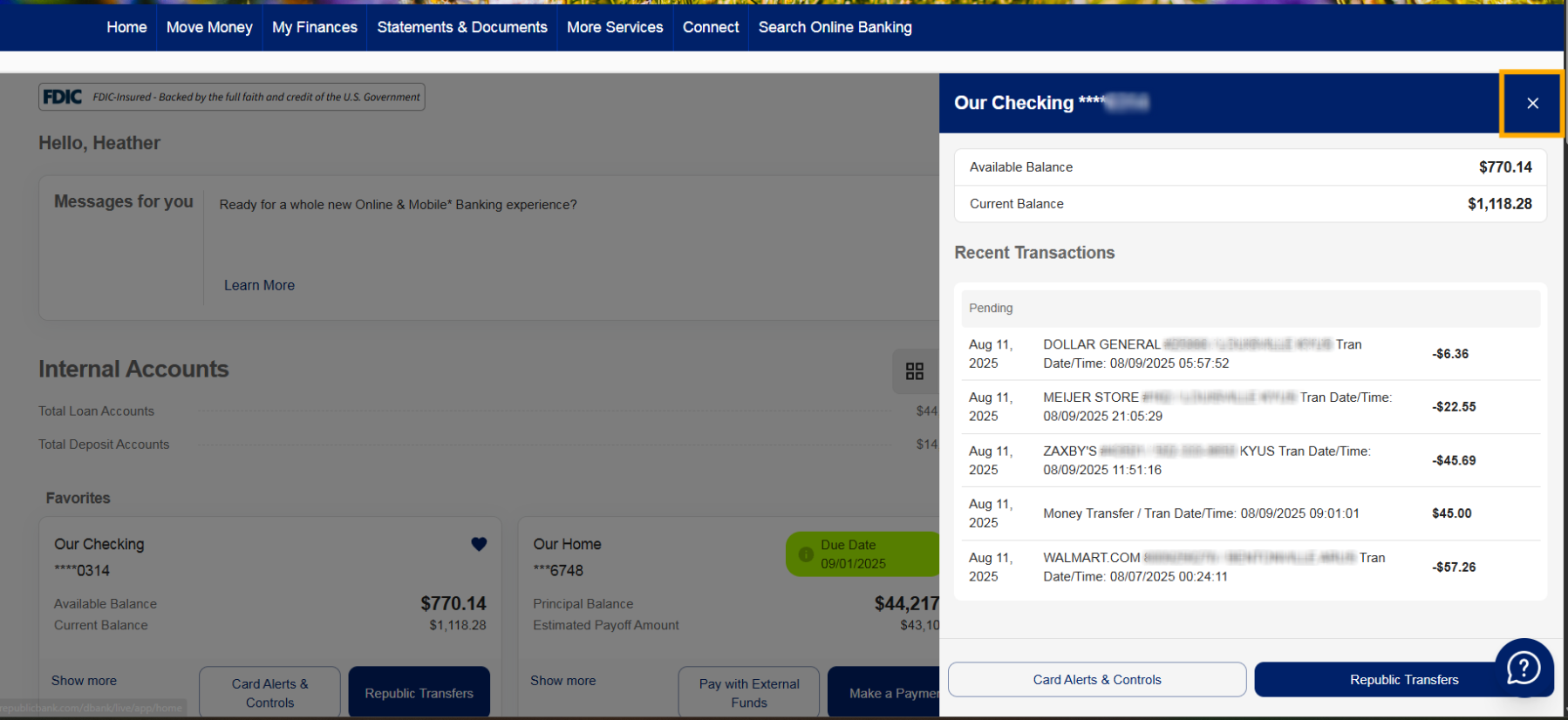The width and height of the screenshot is (1568, 720).
Task: Click the ****0314 account number
Action: [82, 571]
